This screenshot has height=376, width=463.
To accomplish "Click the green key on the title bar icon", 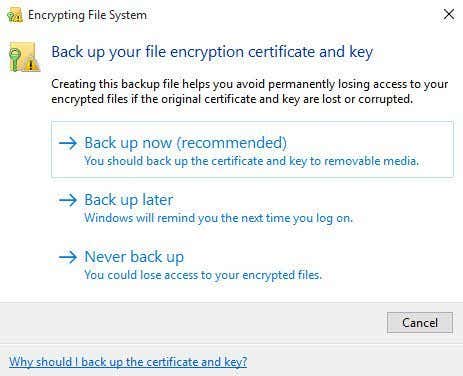I will pos(10,16).
